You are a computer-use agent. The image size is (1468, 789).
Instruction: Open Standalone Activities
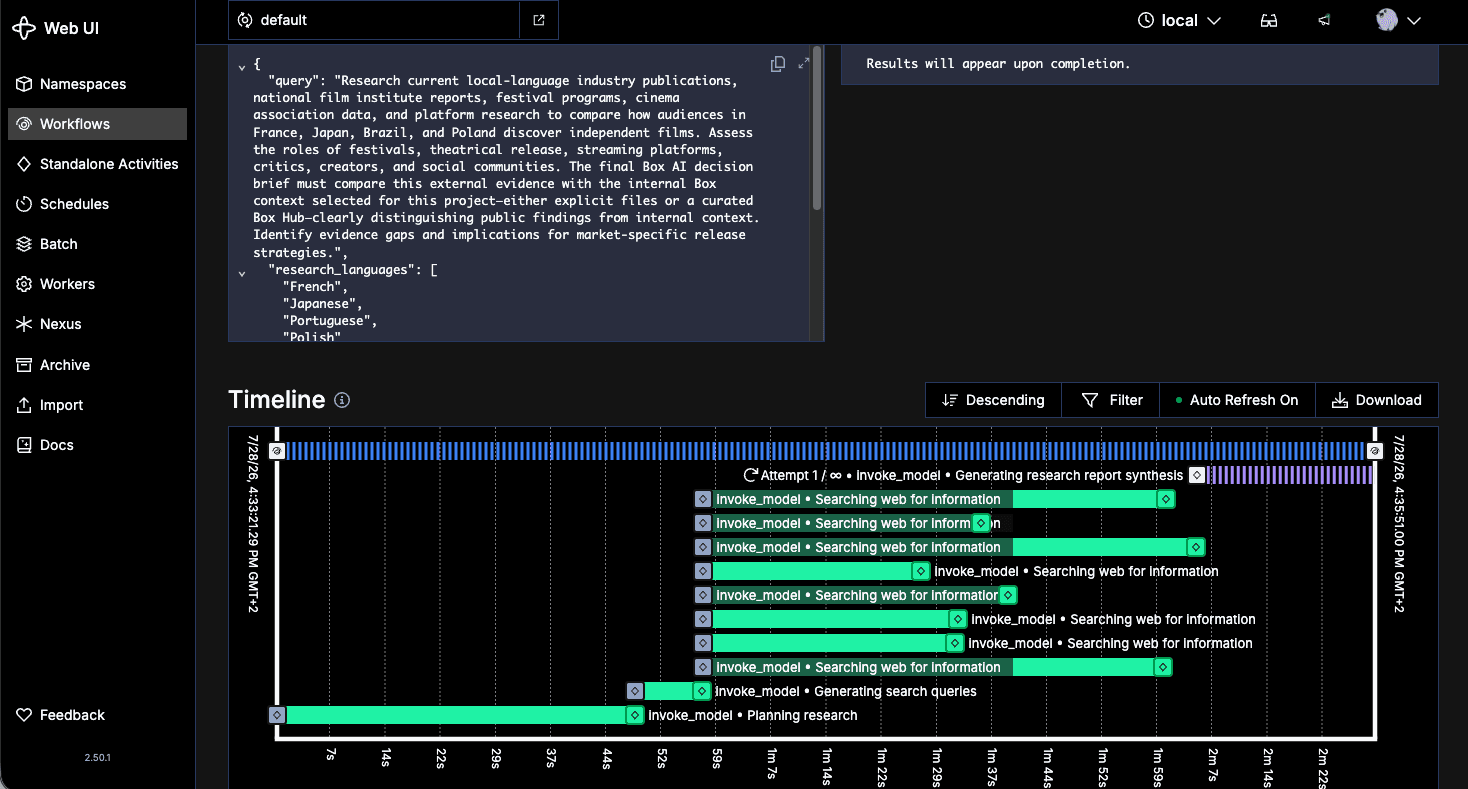pos(97,164)
